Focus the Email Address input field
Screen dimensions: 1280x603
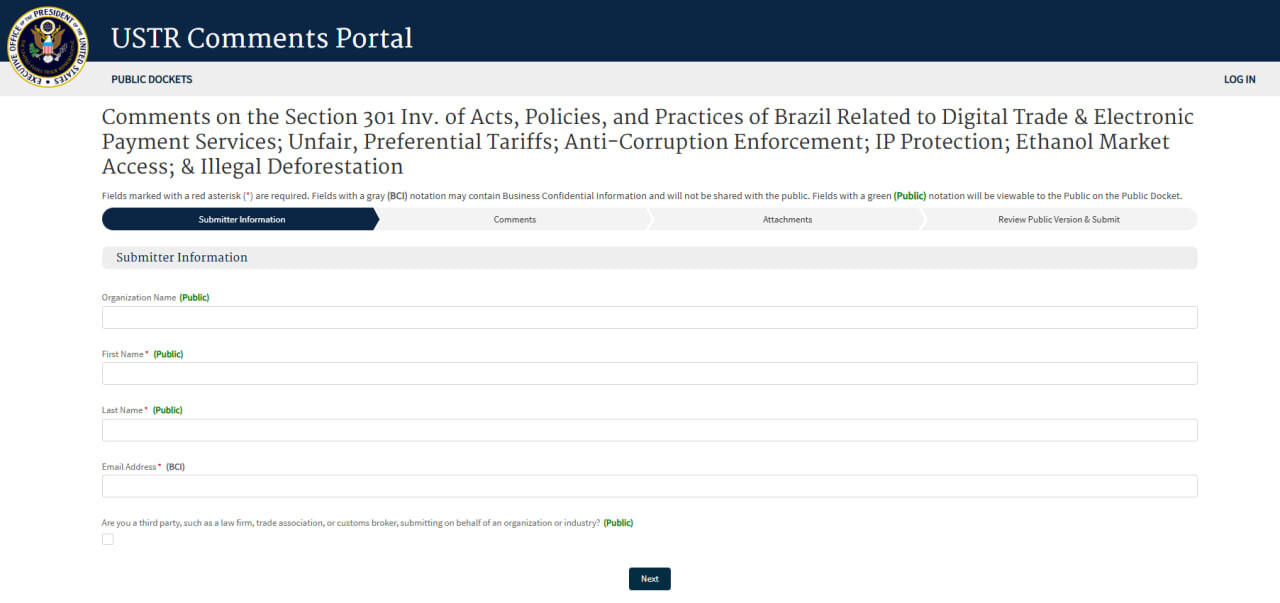tap(649, 486)
